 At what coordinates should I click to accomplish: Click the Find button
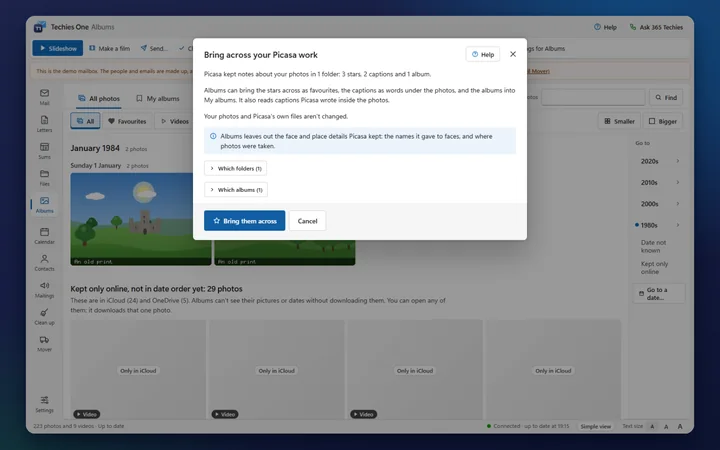666,97
